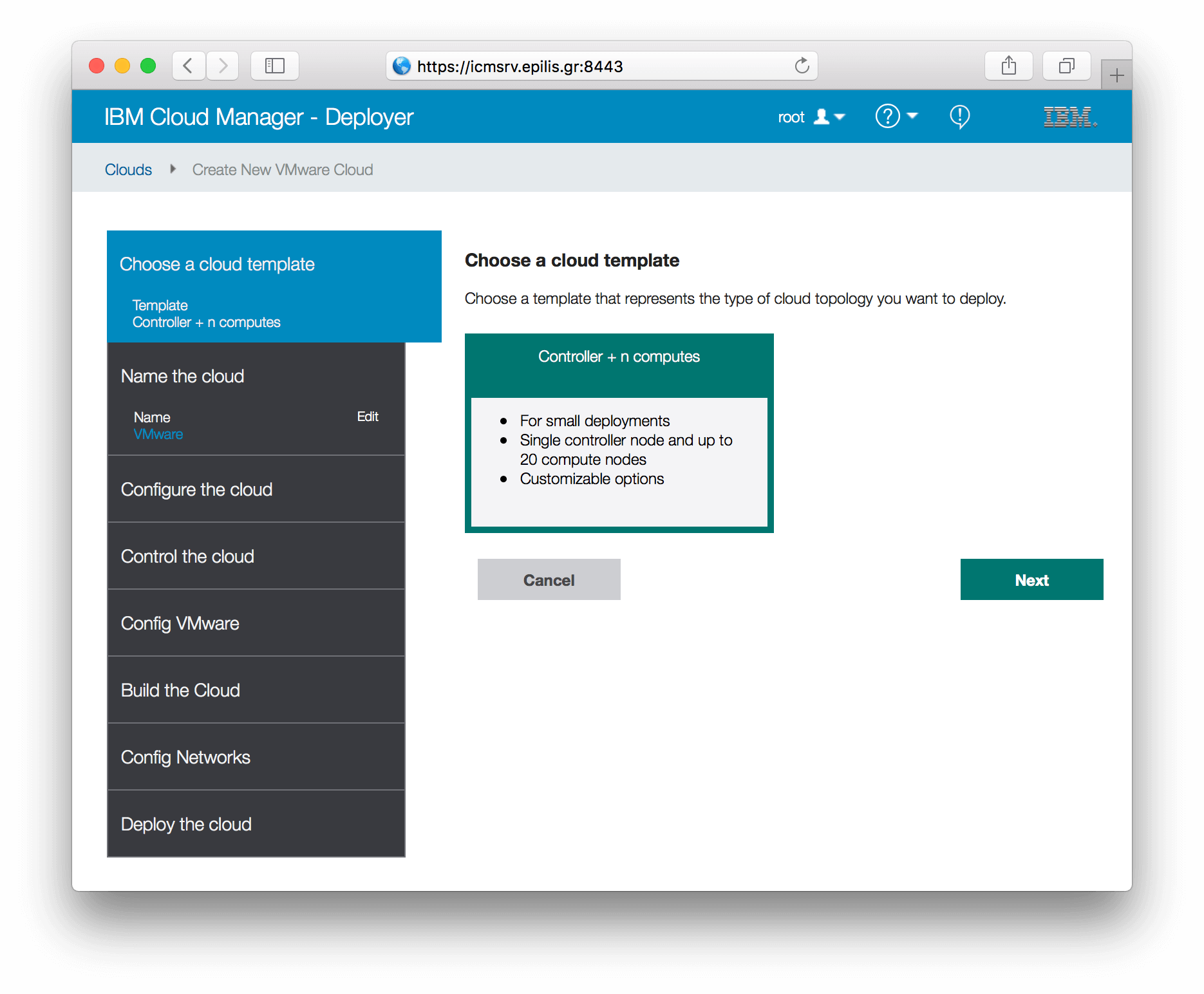Viewport: 1204px width, 994px height.
Task: Open the help question mark dropdown
Action: click(896, 117)
